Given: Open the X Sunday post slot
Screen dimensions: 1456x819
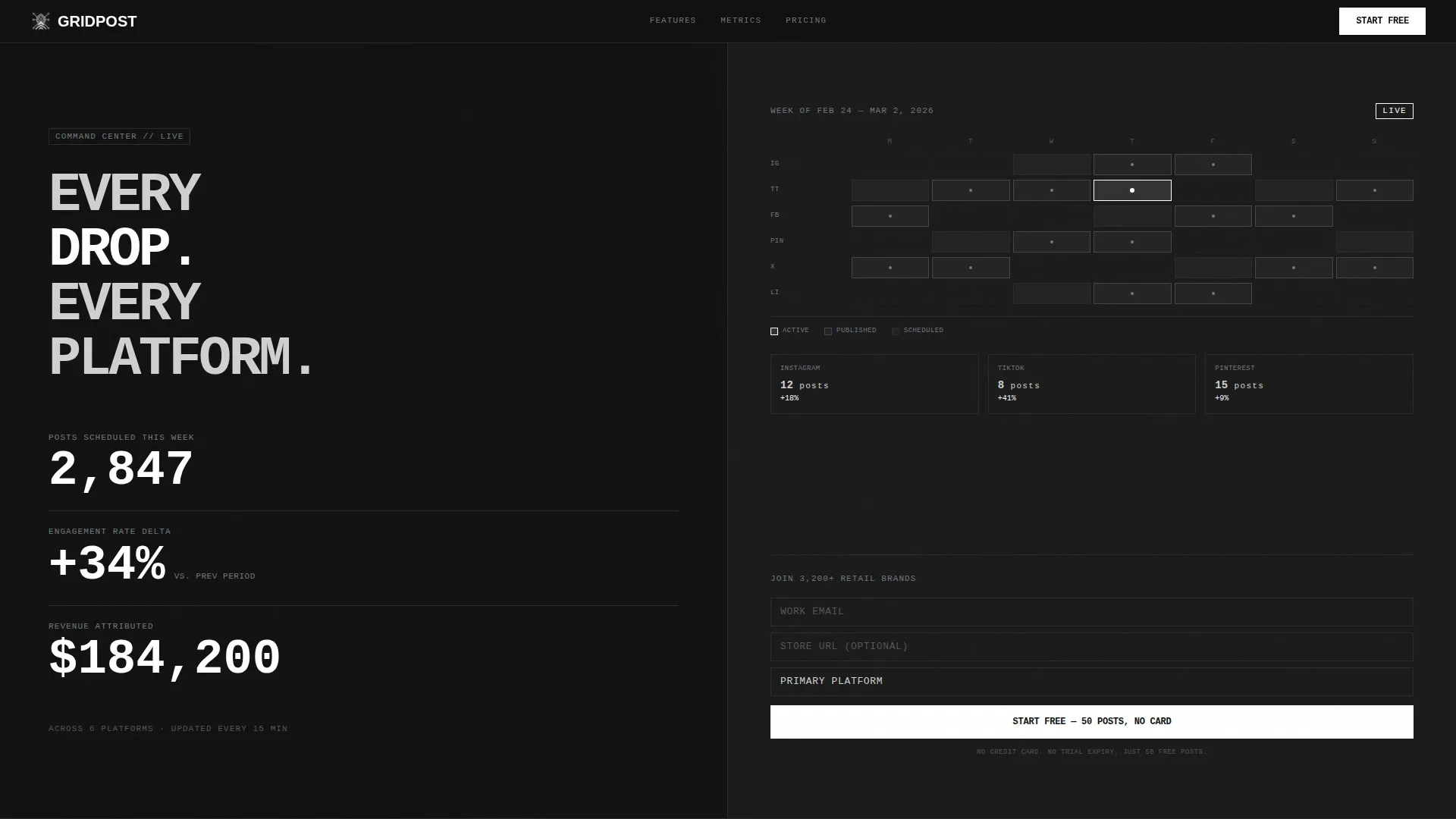Looking at the screenshot, I should coord(1374,268).
